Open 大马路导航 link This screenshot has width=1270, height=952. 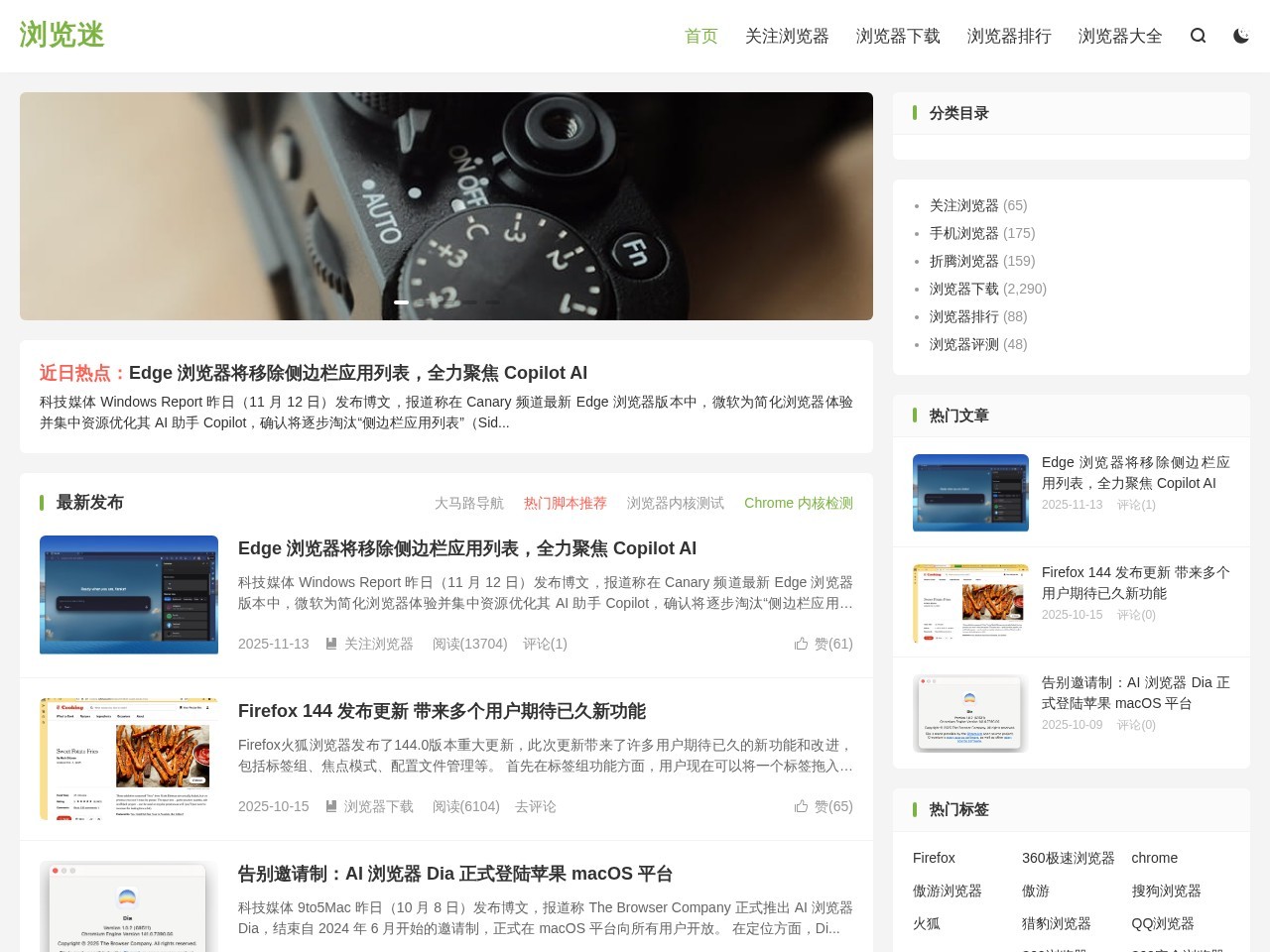click(469, 503)
